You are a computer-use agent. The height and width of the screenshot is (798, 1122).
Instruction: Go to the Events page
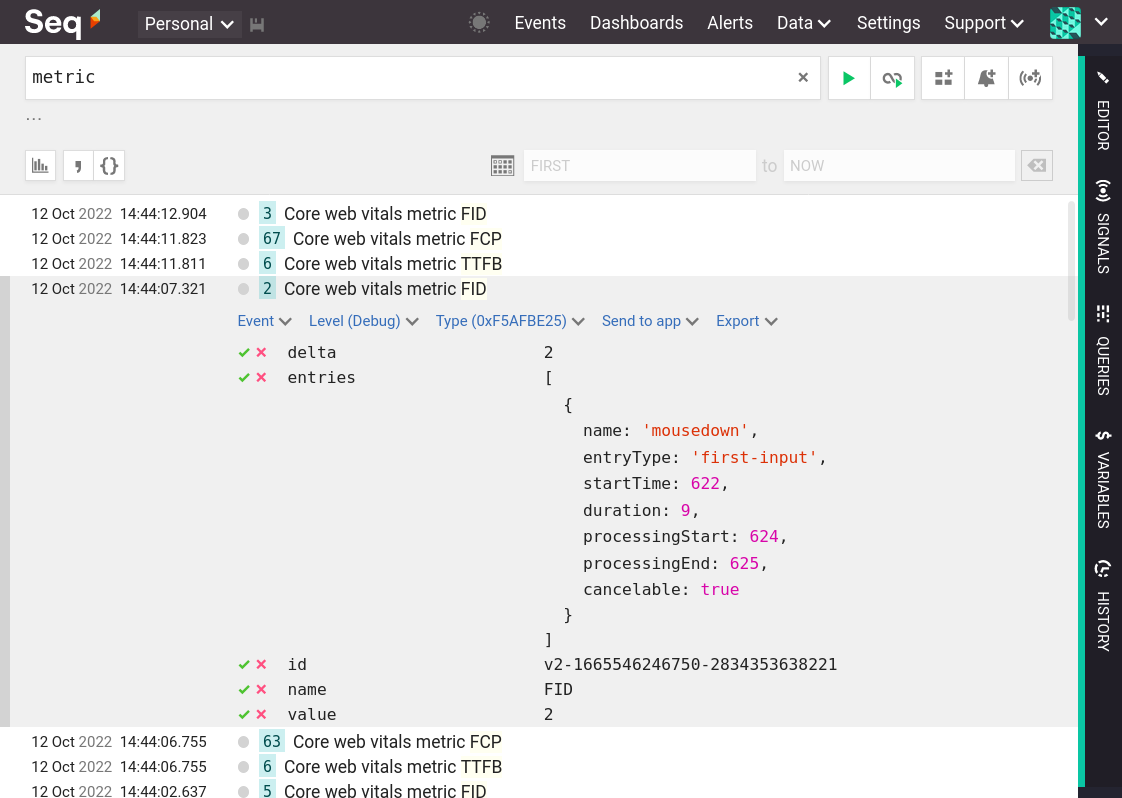point(540,23)
